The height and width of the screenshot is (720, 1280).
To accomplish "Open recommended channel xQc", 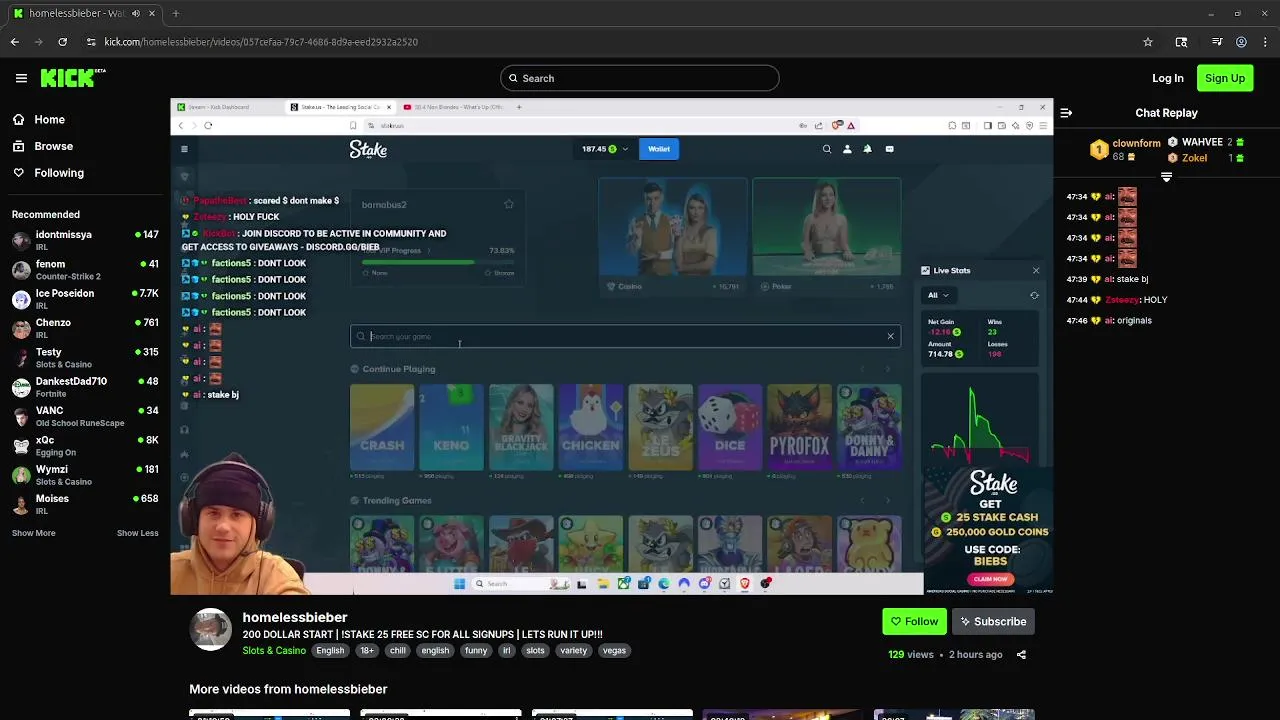I will click(x=85, y=446).
